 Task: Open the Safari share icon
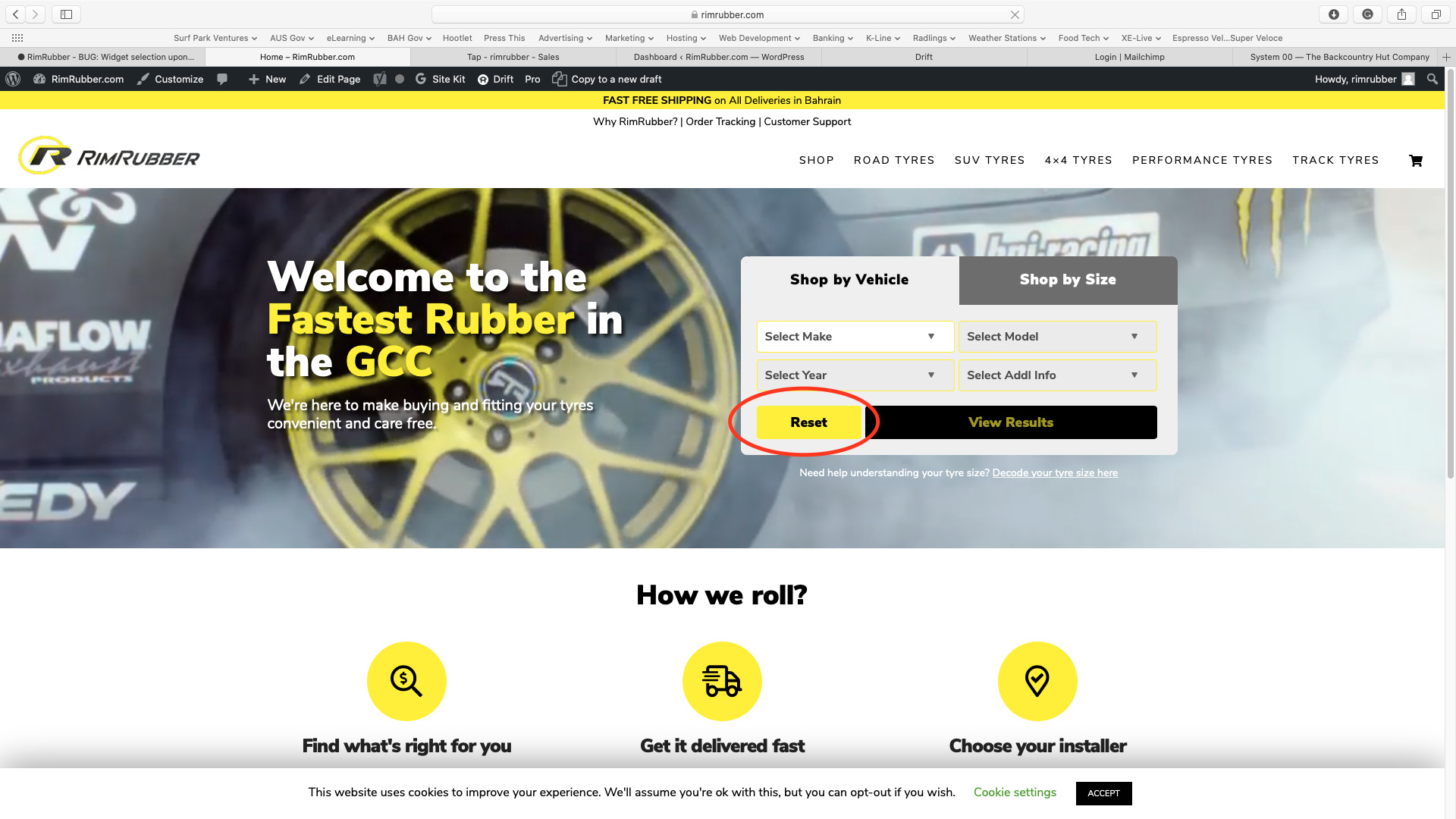coord(1402,14)
